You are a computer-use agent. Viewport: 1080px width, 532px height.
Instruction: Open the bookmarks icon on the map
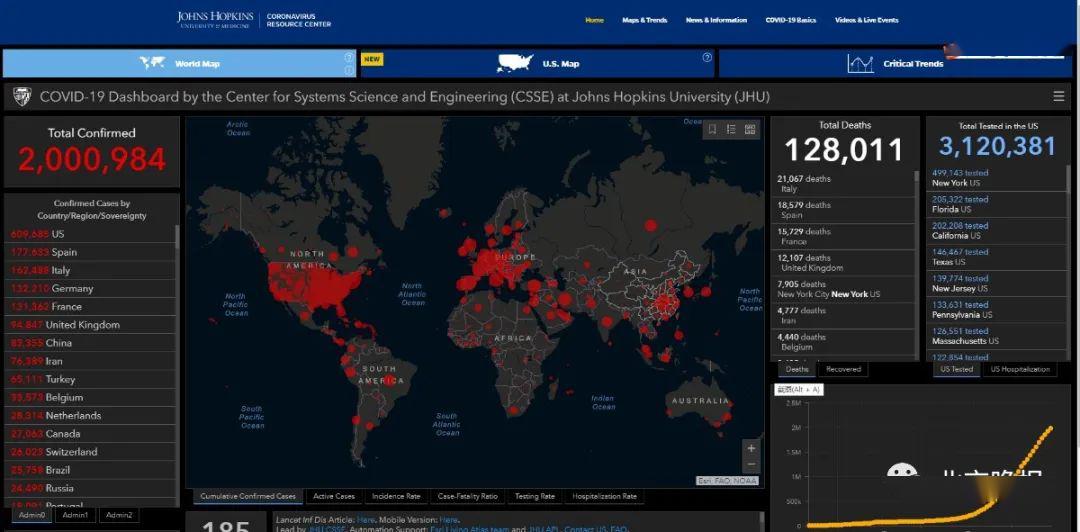[x=712, y=130]
